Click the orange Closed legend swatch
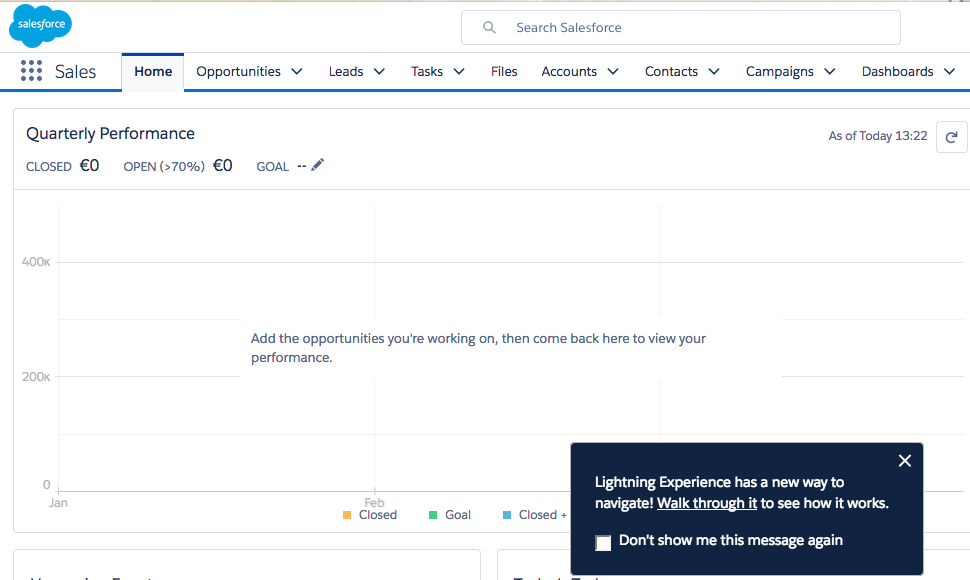The width and height of the screenshot is (970, 580). [347, 515]
